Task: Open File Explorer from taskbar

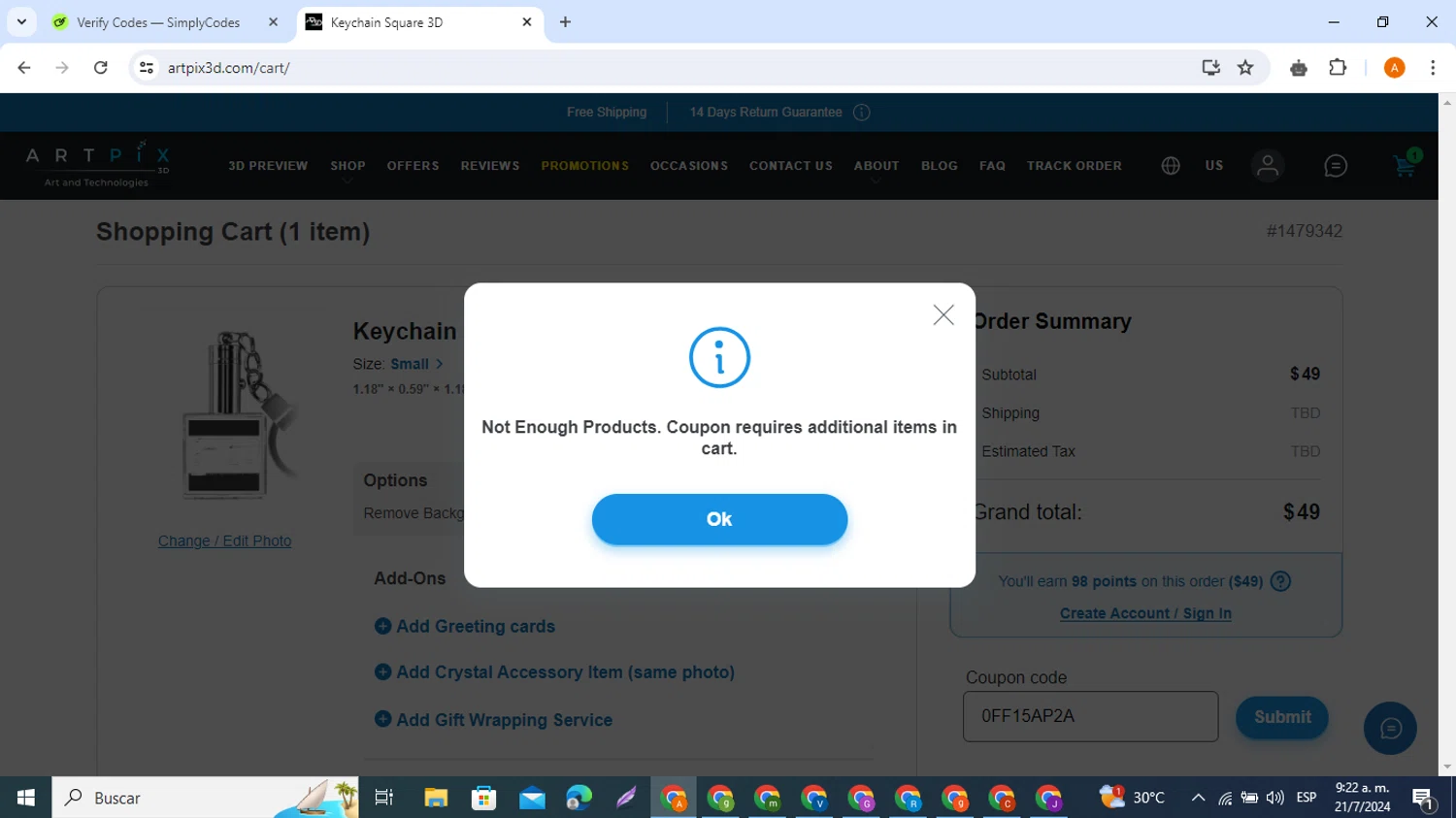Action: tap(435, 798)
